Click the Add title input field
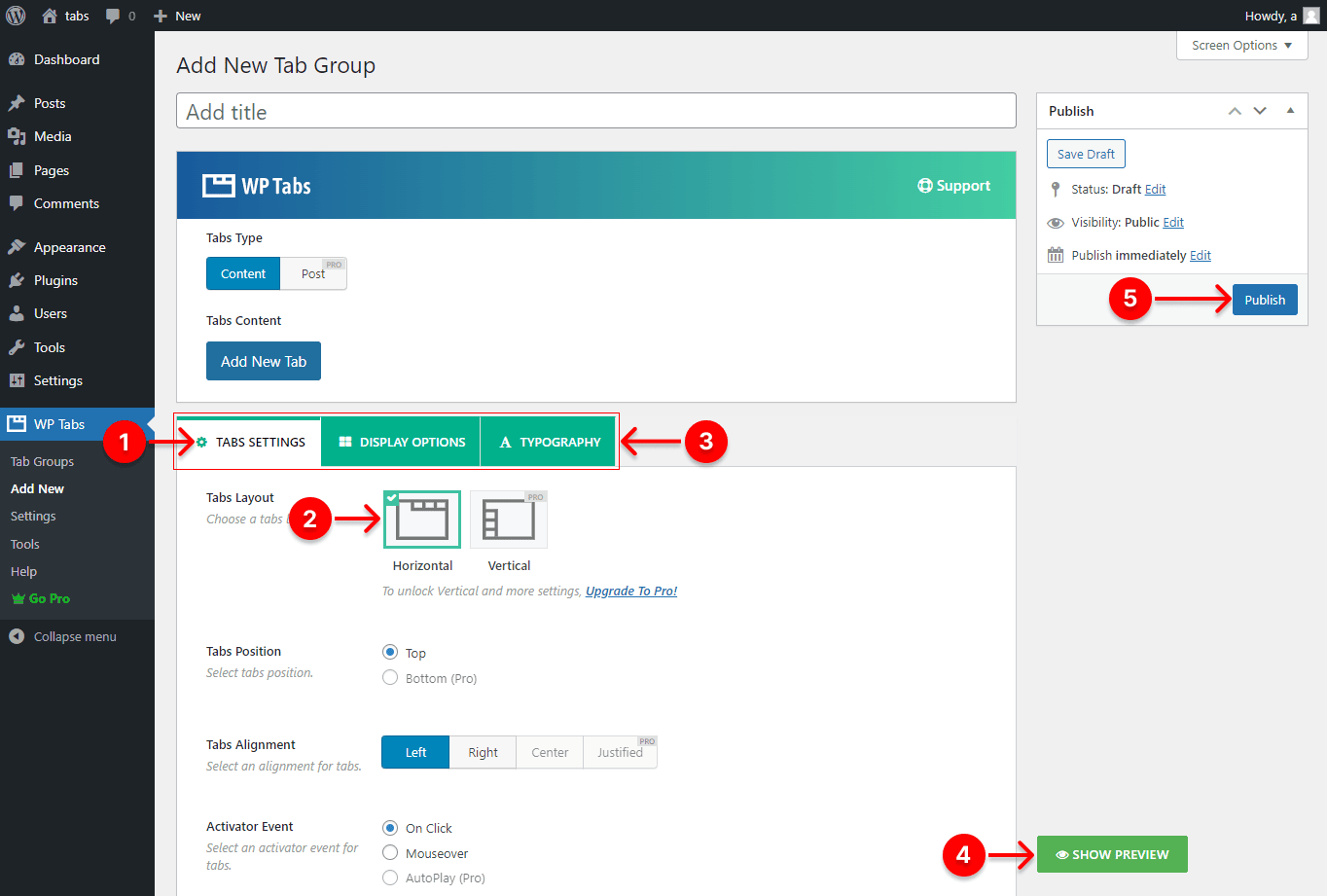Viewport: 1327px width, 896px height. 596,111
